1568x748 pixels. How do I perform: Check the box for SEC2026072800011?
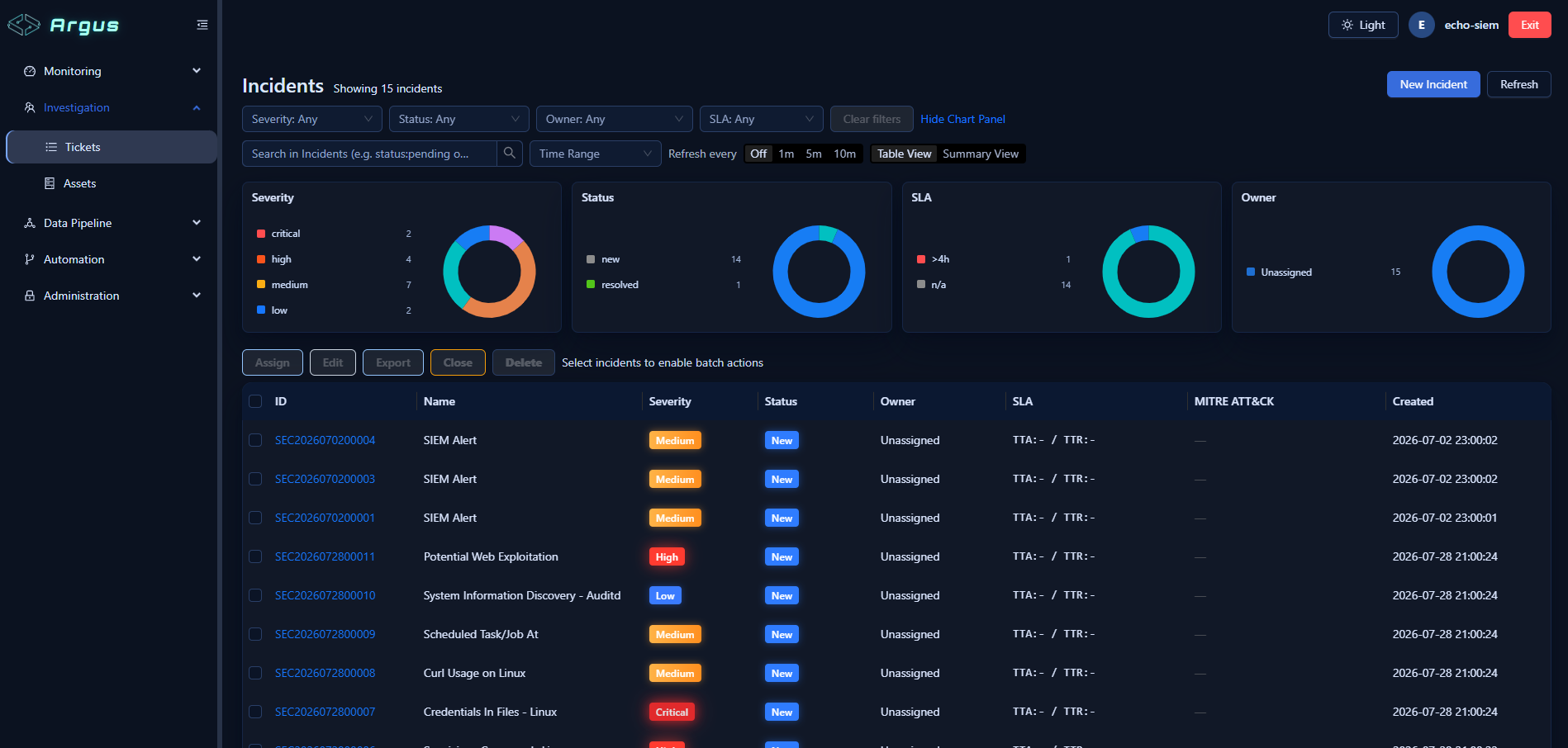tap(255, 556)
